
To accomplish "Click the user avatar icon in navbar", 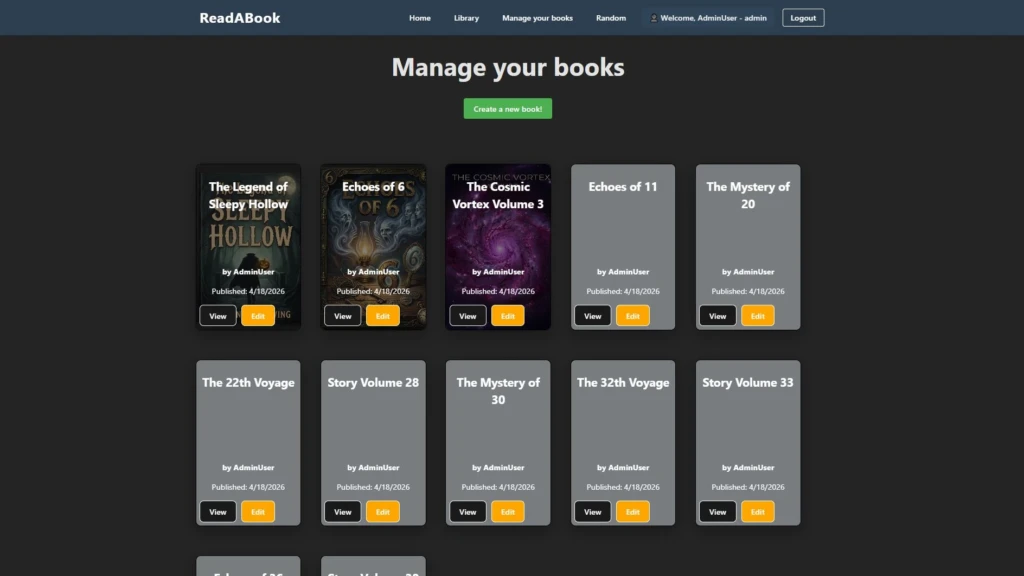I will (x=655, y=17).
